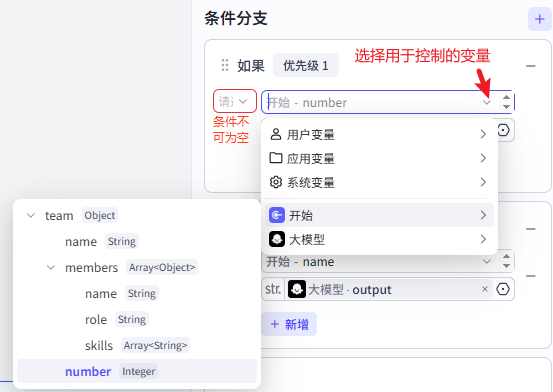Click the 新增 add condition button
This screenshot has width=553, height=392.
[x=289, y=324]
